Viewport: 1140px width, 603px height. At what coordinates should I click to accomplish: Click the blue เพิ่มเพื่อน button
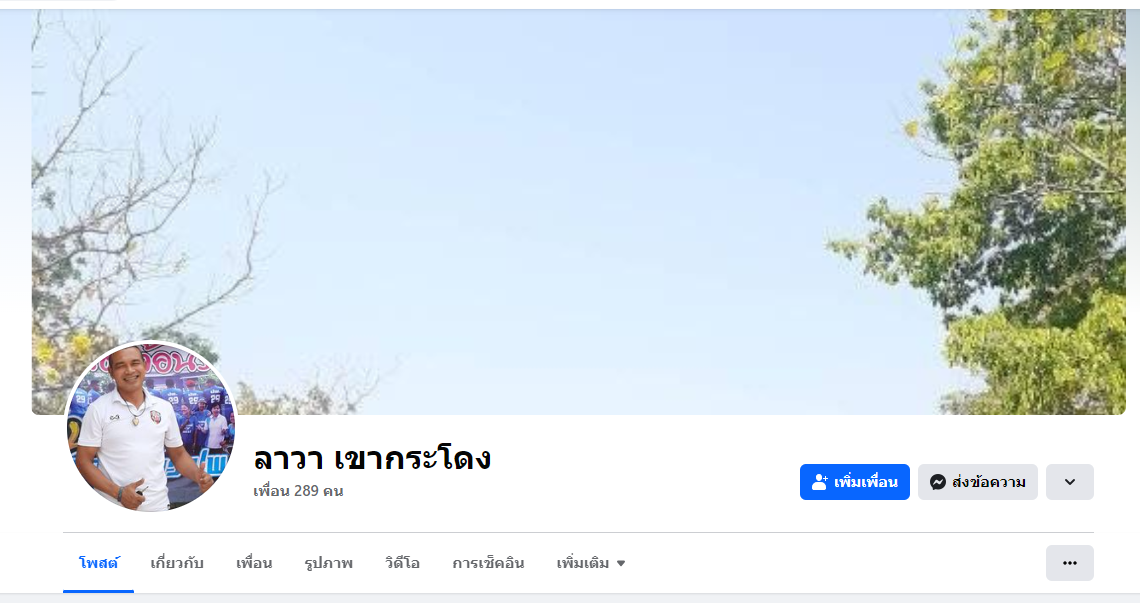(x=854, y=482)
